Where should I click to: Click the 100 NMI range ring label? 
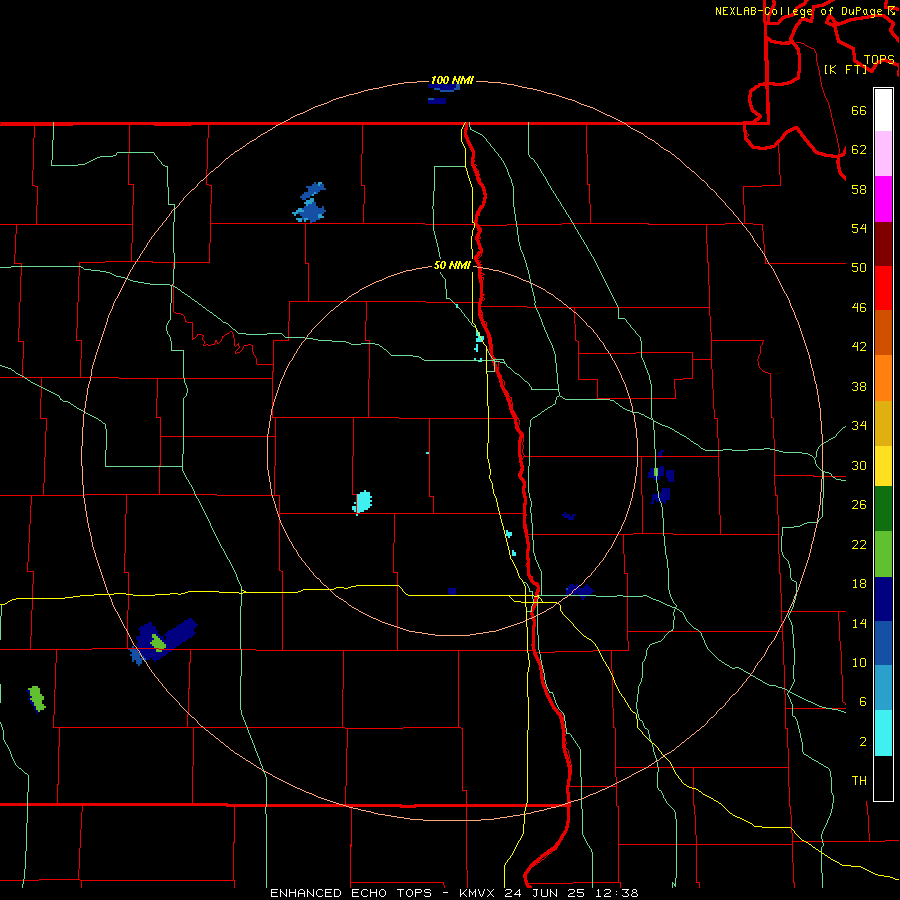tap(452, 80)
